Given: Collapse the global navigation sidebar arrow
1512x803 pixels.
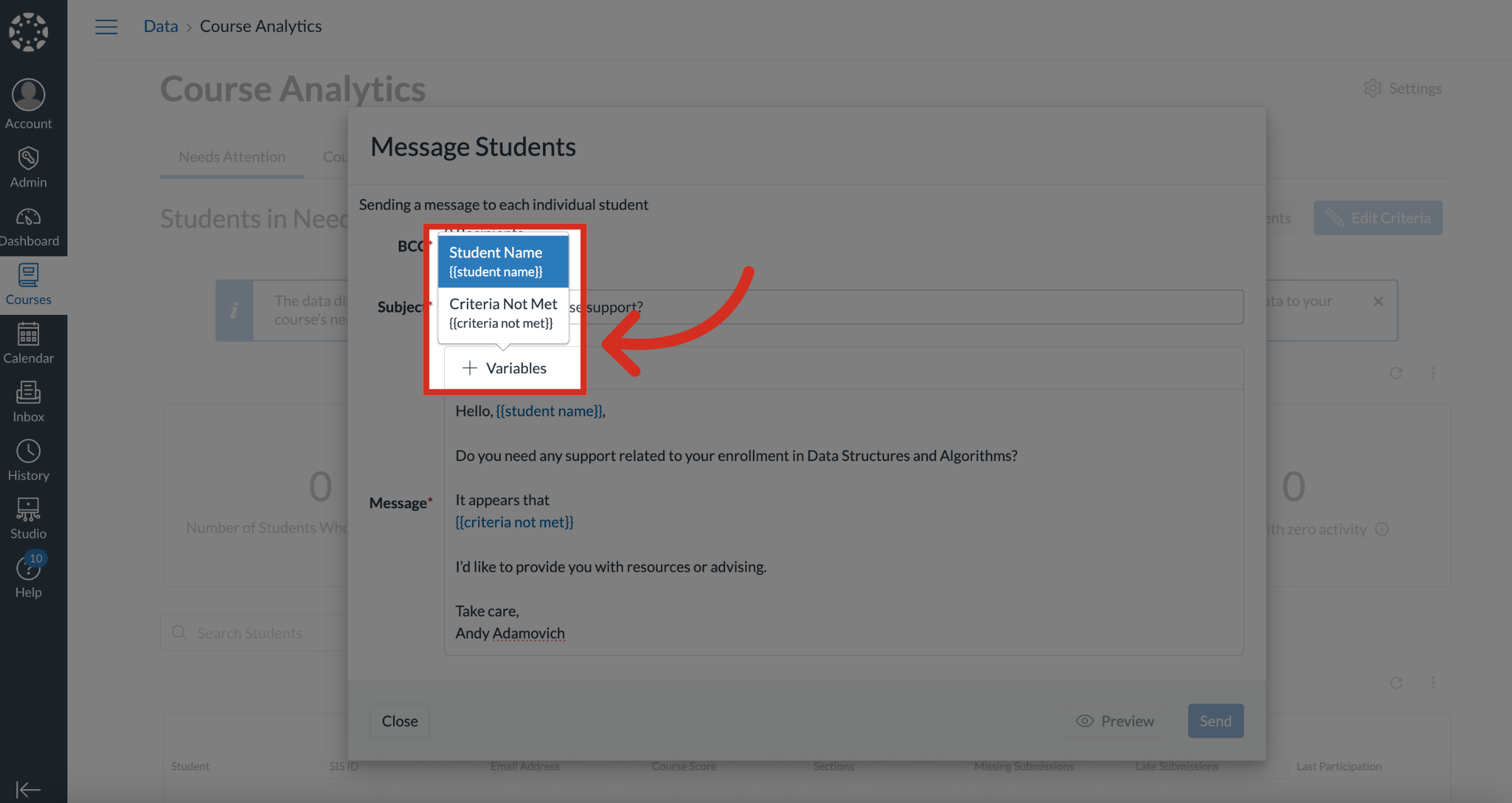Looking at the screenshot, I should pos(28,789).
